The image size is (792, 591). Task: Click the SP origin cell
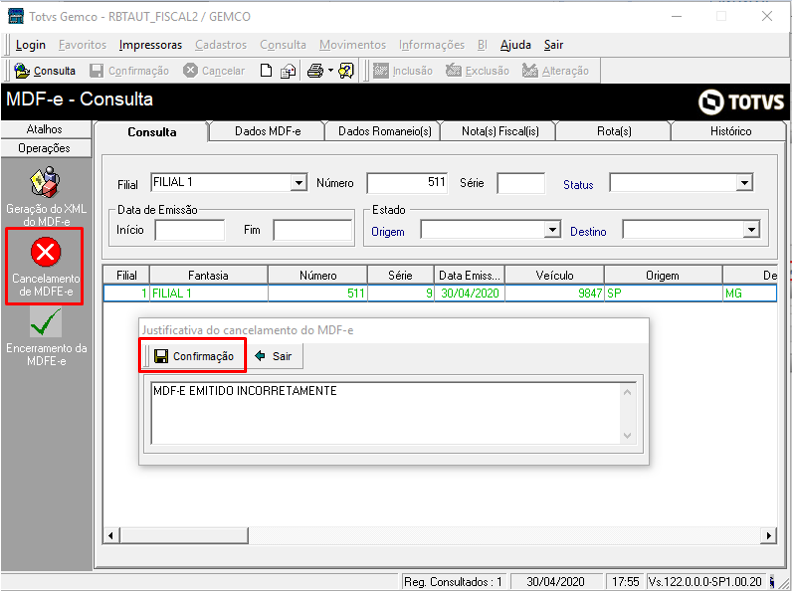pos(663,293)
